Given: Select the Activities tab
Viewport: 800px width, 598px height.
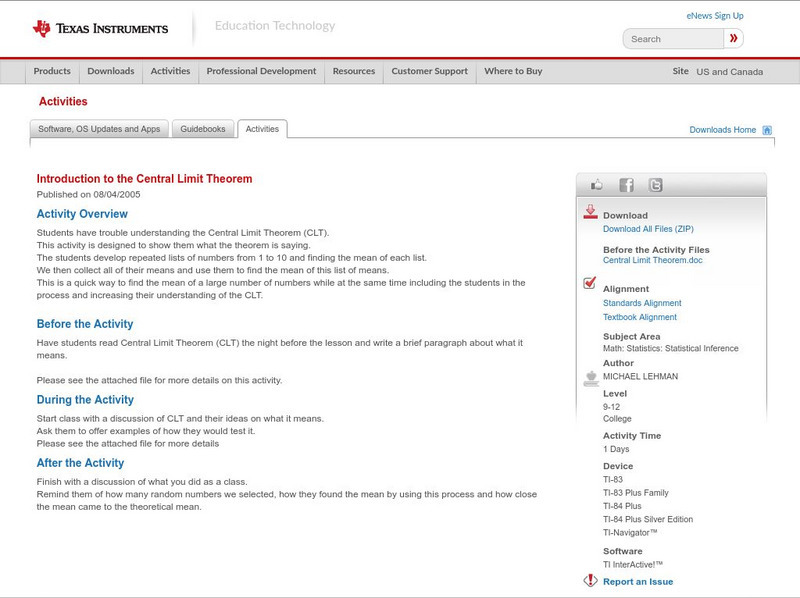Looking at the screenshot, I should [262, 129].
